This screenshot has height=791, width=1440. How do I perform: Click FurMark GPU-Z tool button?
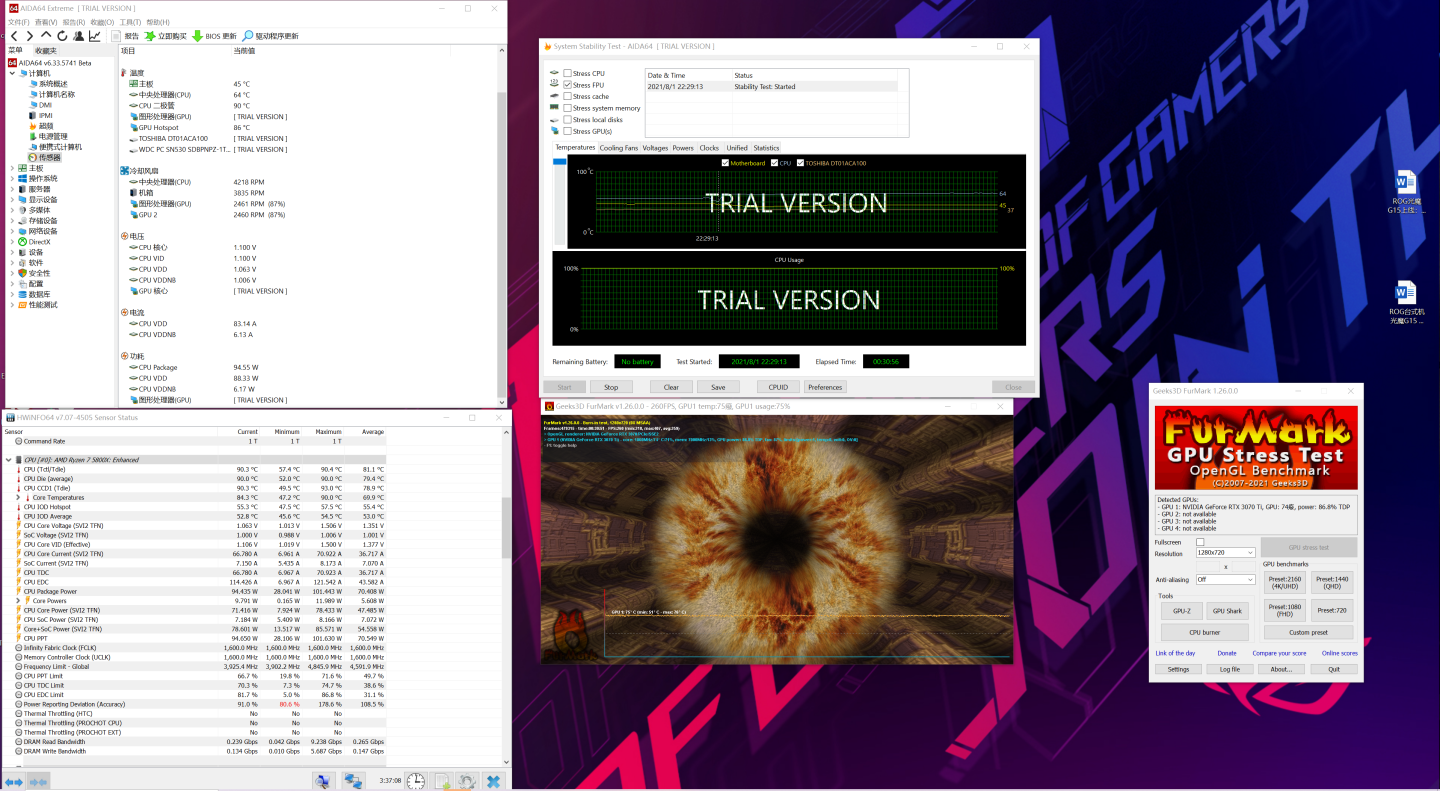[x=1182, y=610]
